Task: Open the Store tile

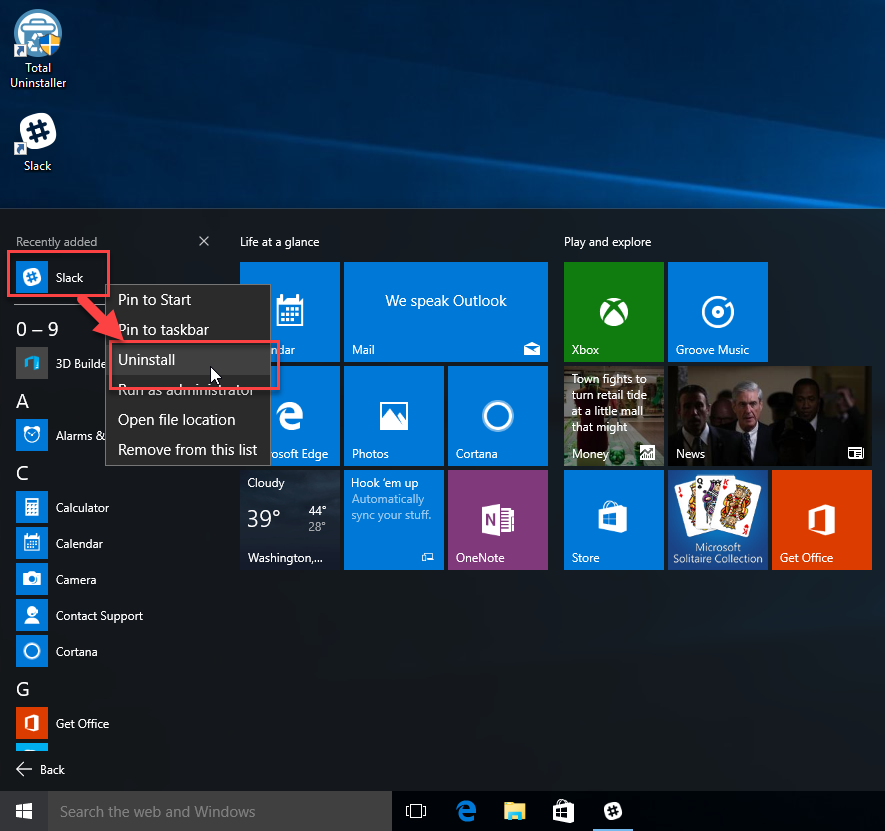Action: 614,520
